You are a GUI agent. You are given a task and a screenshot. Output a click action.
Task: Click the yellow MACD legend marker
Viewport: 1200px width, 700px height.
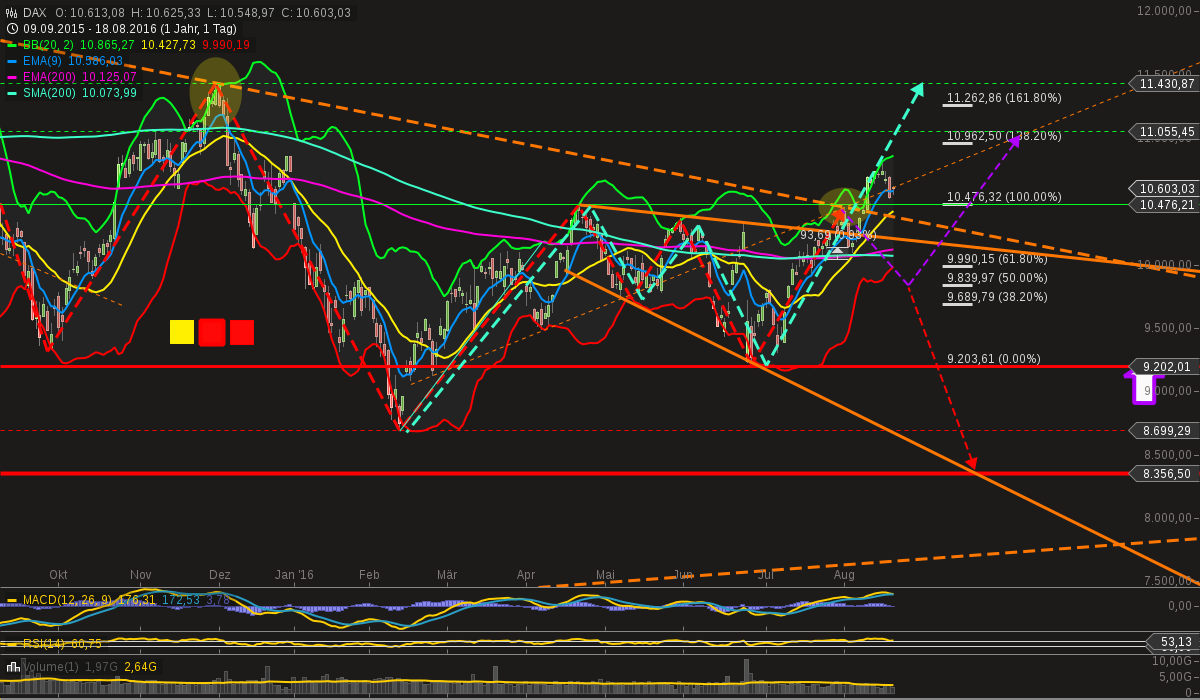[x=12, y=600]
